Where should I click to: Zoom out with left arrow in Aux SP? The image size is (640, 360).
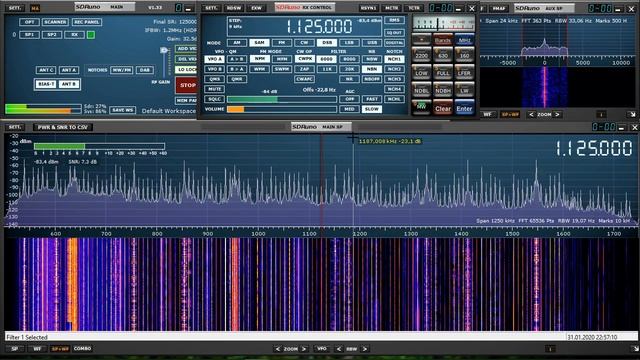pyautogui.click(x=531, y=115)
